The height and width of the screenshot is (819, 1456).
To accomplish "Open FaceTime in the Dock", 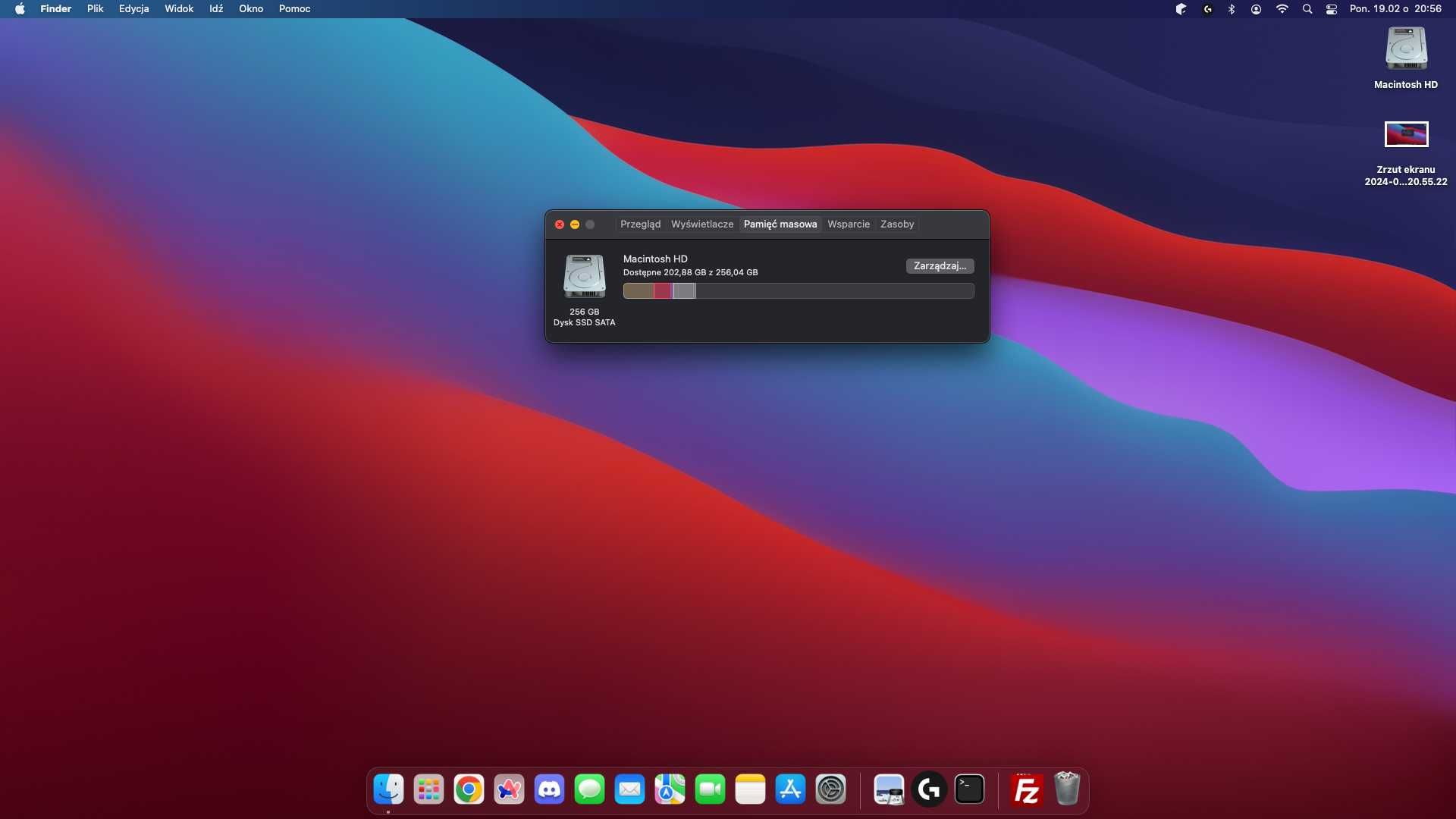I will tap(710, 789).
